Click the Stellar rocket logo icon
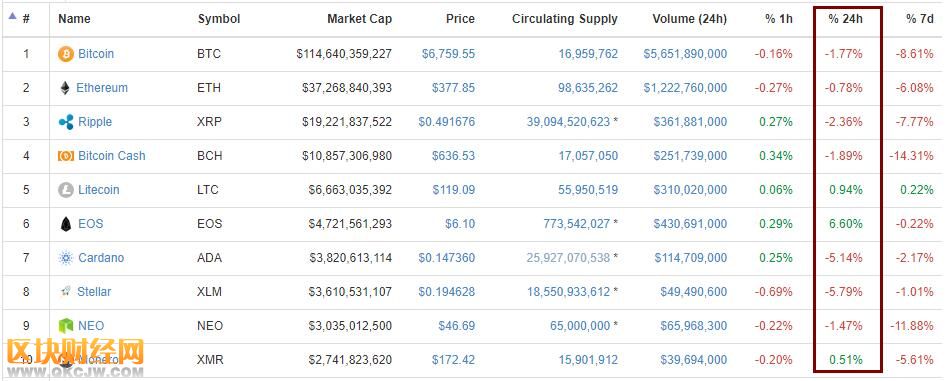This screenshot has width=948, height=381. click(65, 292)
